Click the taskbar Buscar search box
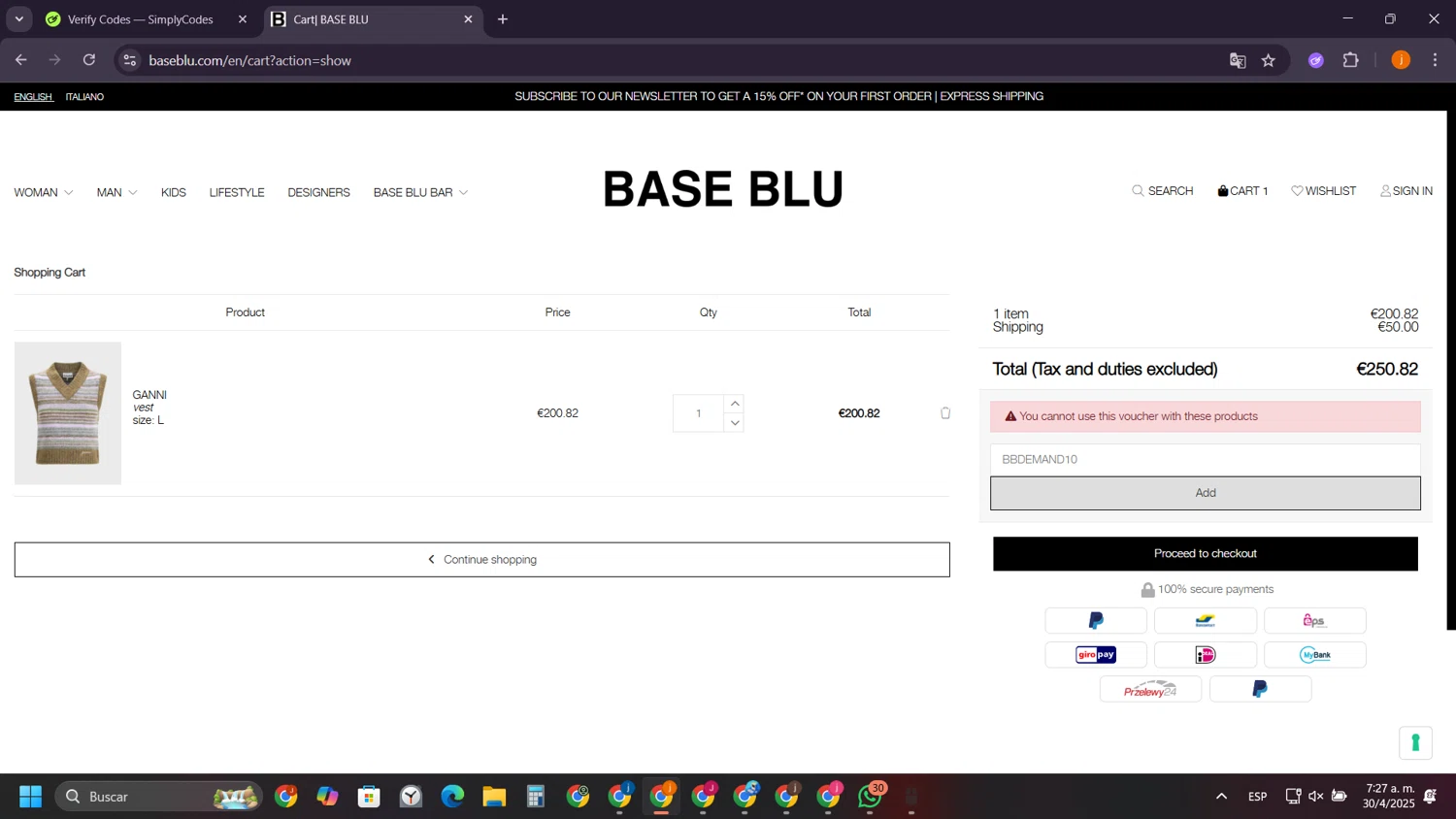Screen dimensions: 1456x819 pyautogui.click(x=159, y=797)
